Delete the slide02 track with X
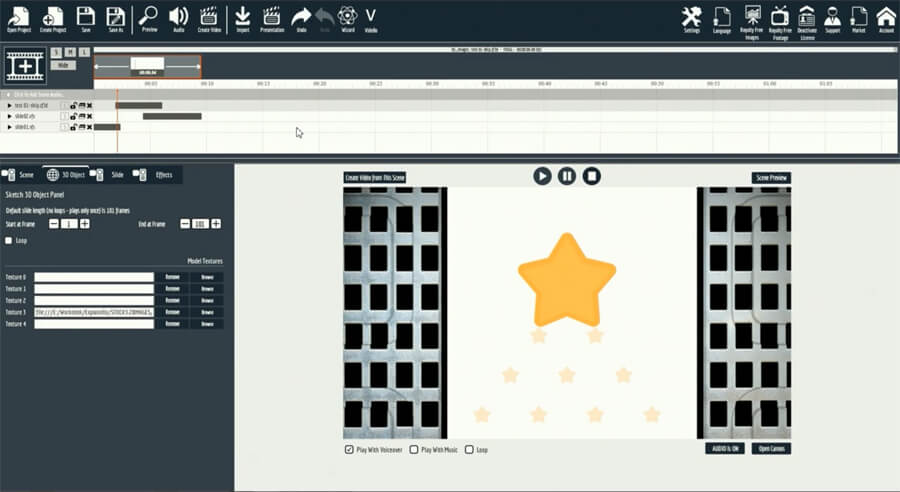Viewport: 900px width, 492px height. [90, 117]
